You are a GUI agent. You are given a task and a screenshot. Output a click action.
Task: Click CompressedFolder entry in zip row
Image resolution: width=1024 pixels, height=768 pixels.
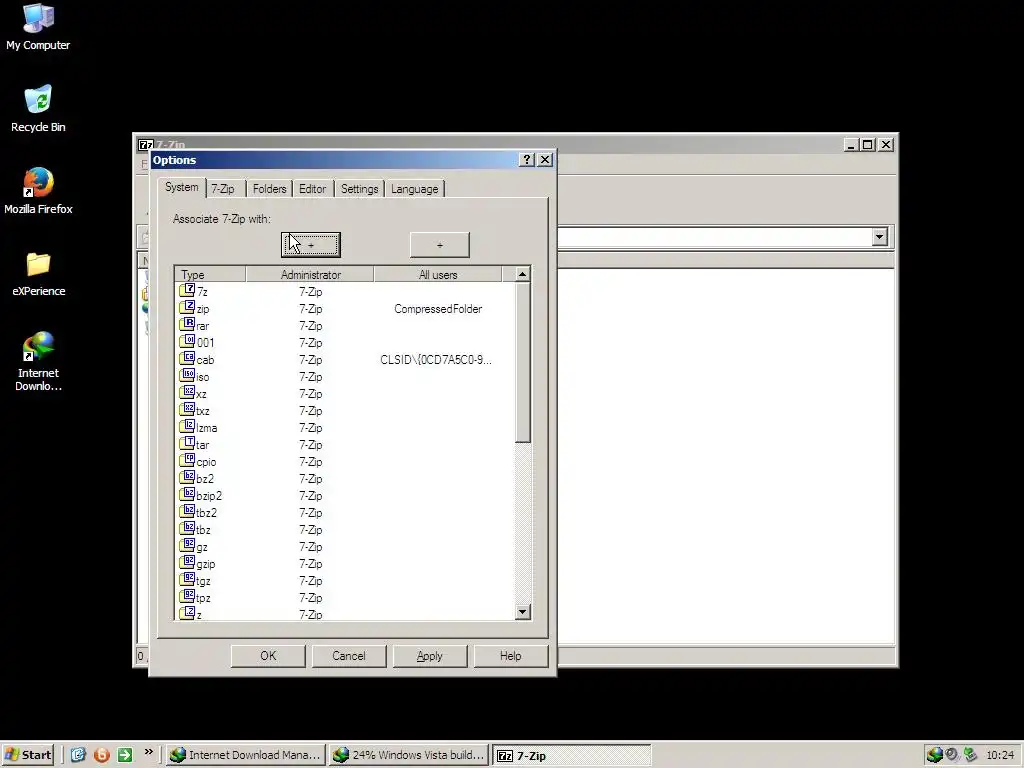[x=438, y=309]
